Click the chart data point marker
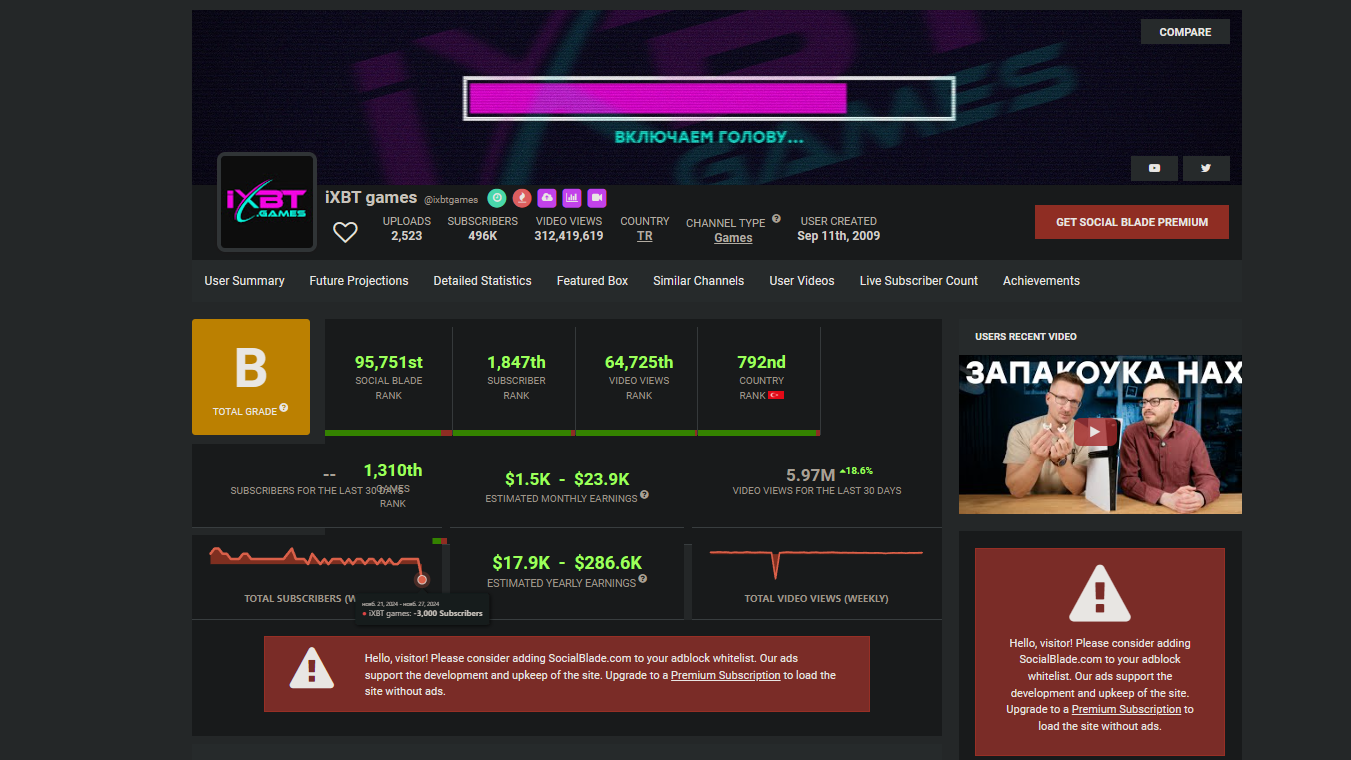Viewport: 1351px width, 760px height. pos(422,580)
